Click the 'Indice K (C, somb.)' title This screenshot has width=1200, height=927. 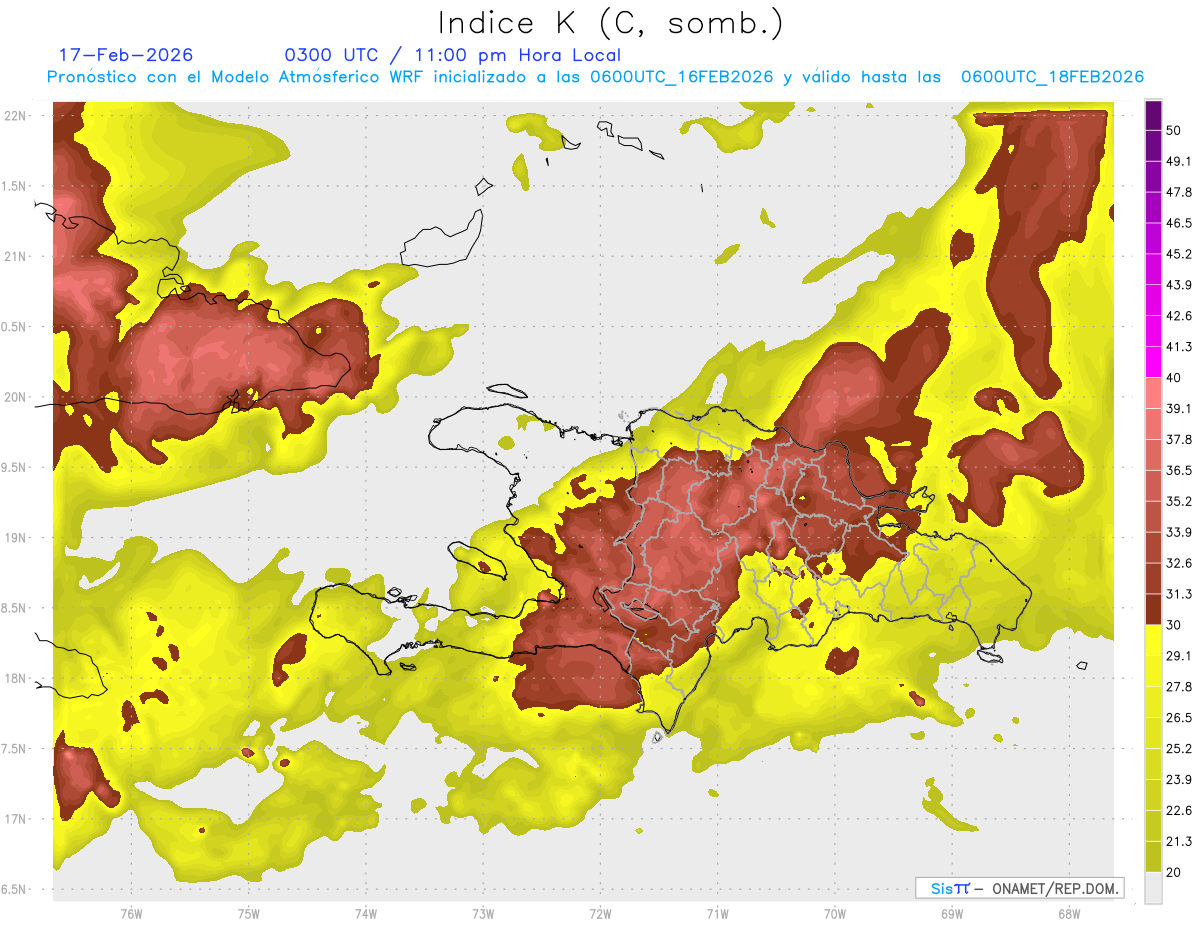pyautogui.click(x=610, y=22)
